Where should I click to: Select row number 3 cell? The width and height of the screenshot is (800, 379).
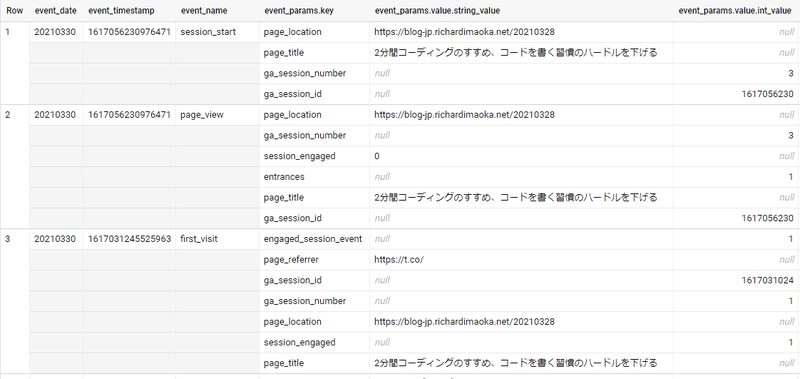click(x=7, y=239)
